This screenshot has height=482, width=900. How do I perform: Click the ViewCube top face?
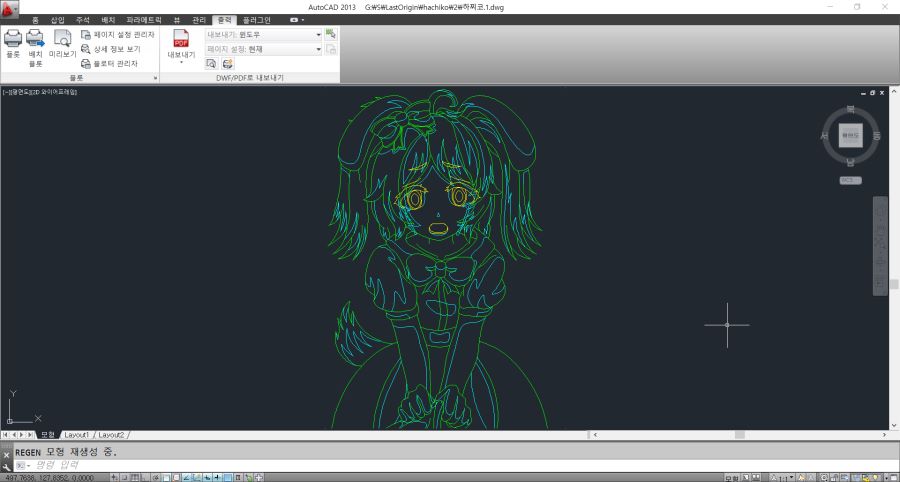pos(850,134)
